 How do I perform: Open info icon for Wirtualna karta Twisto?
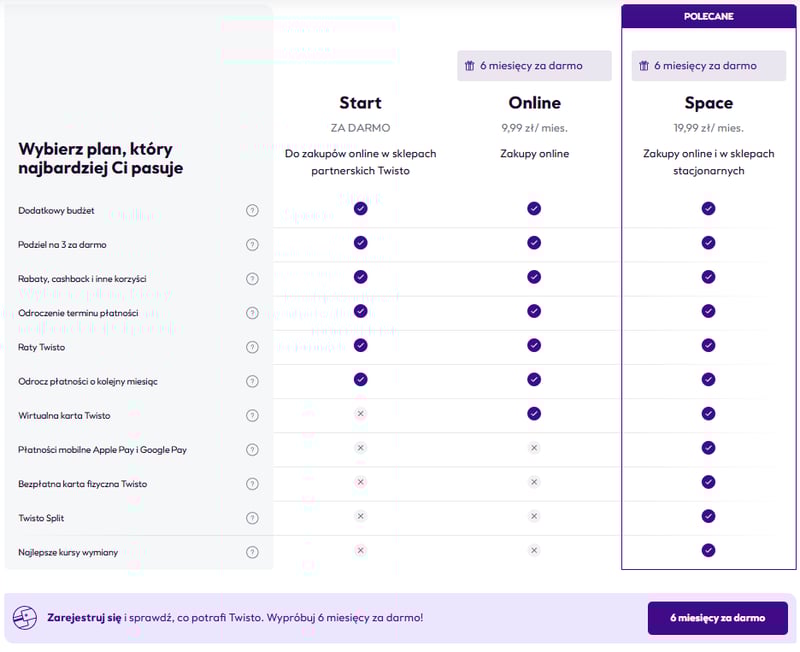click(x=252, y=415)
